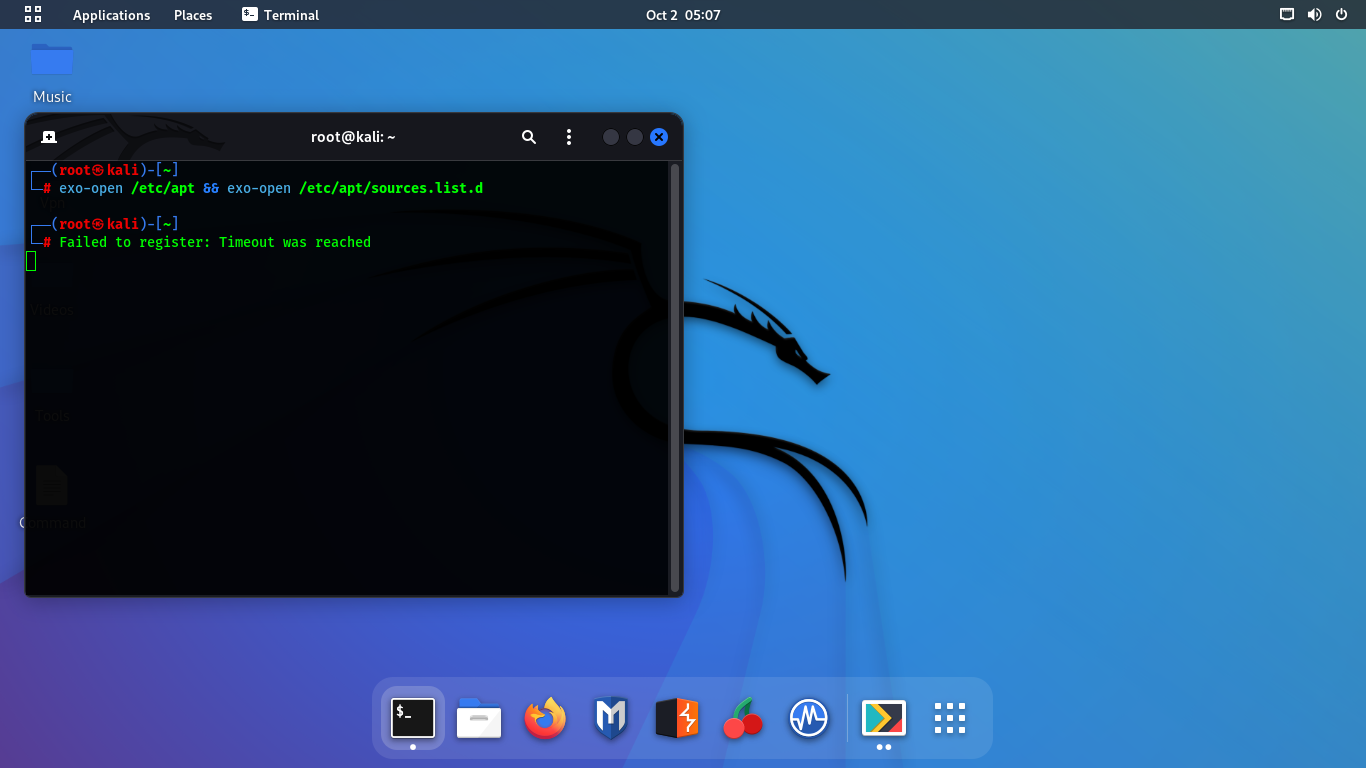Click the Terminal entry in the top panel
Viewport: 1366px width, 768px height.
[x=279, y=14]
